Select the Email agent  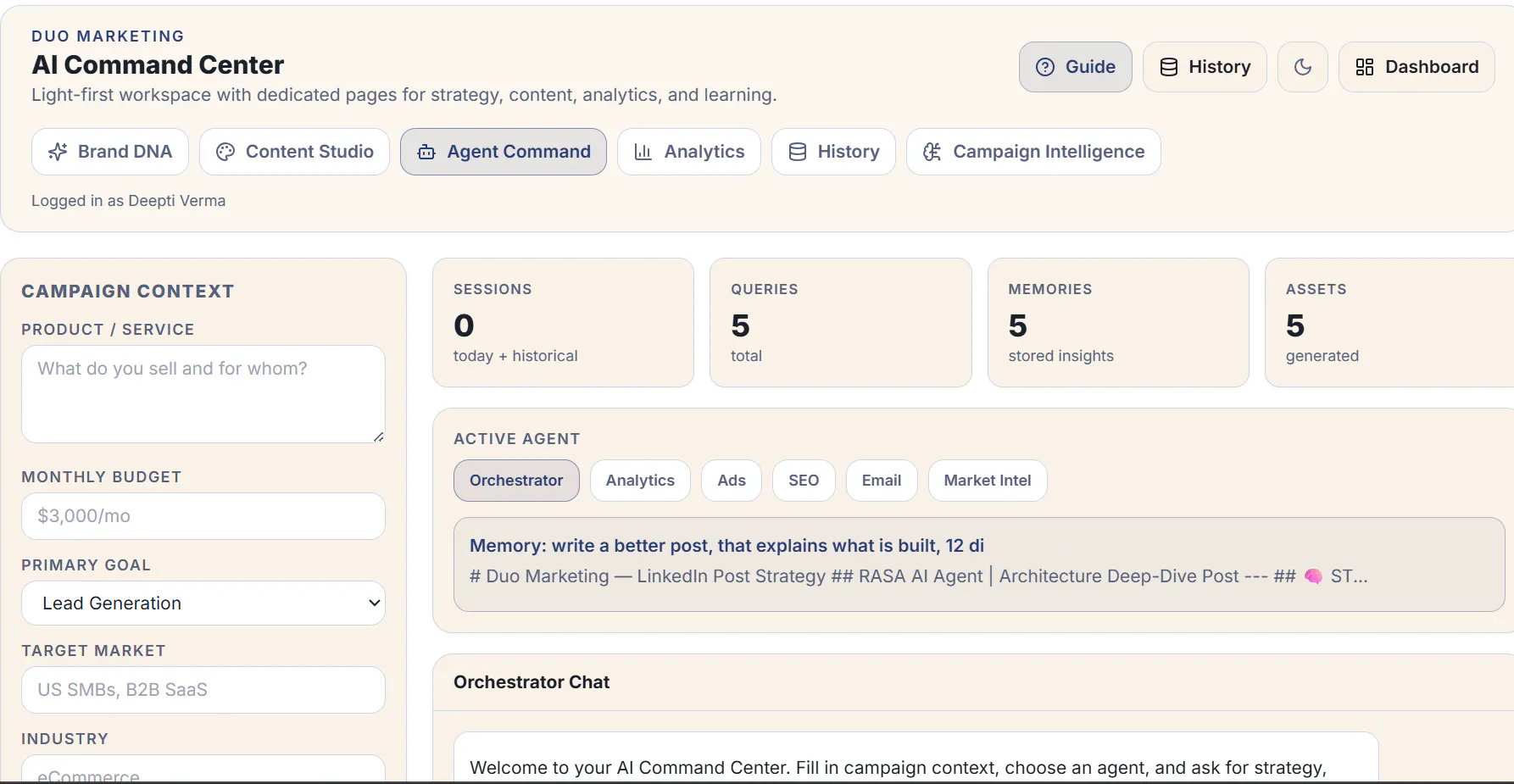coord(882,481)
